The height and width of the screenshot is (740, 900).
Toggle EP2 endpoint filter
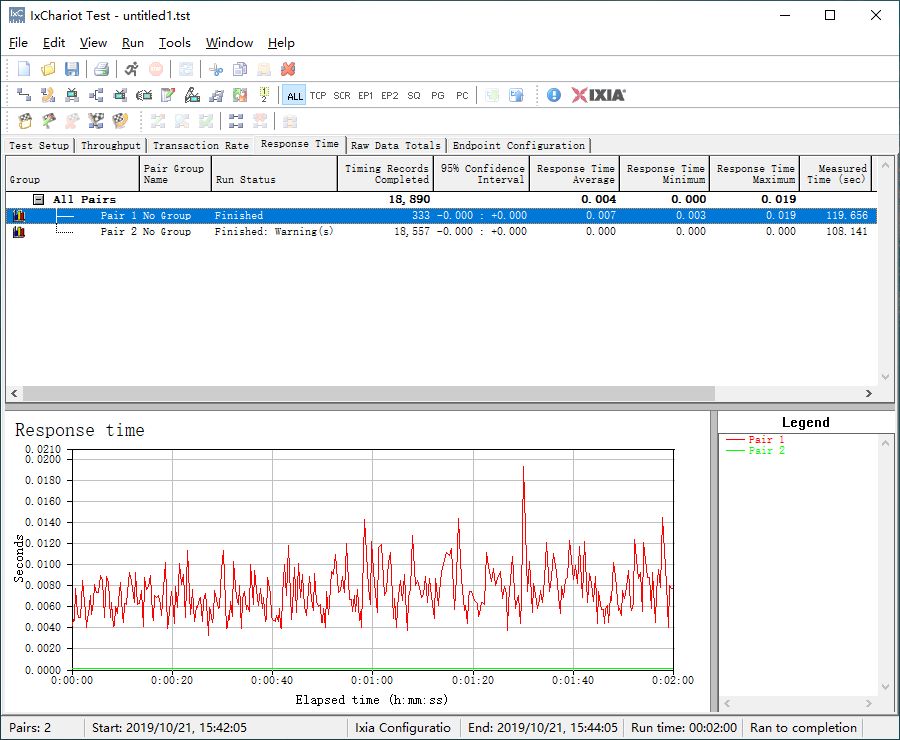pyautogui.click(x=390, y=95)
